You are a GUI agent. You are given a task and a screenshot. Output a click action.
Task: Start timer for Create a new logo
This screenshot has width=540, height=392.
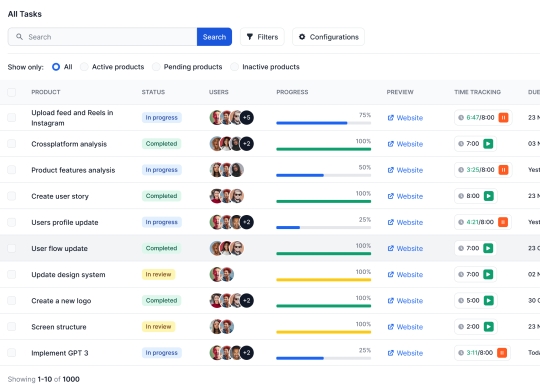pos(488,300)
